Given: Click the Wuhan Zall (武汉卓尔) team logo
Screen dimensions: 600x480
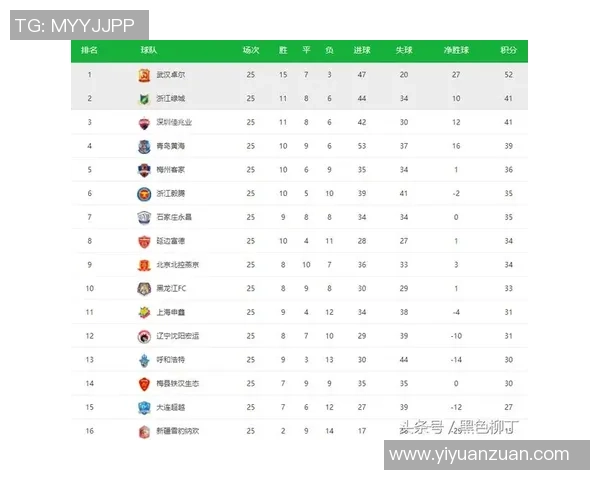Looking at the screenshot, I should click(144, 75).
